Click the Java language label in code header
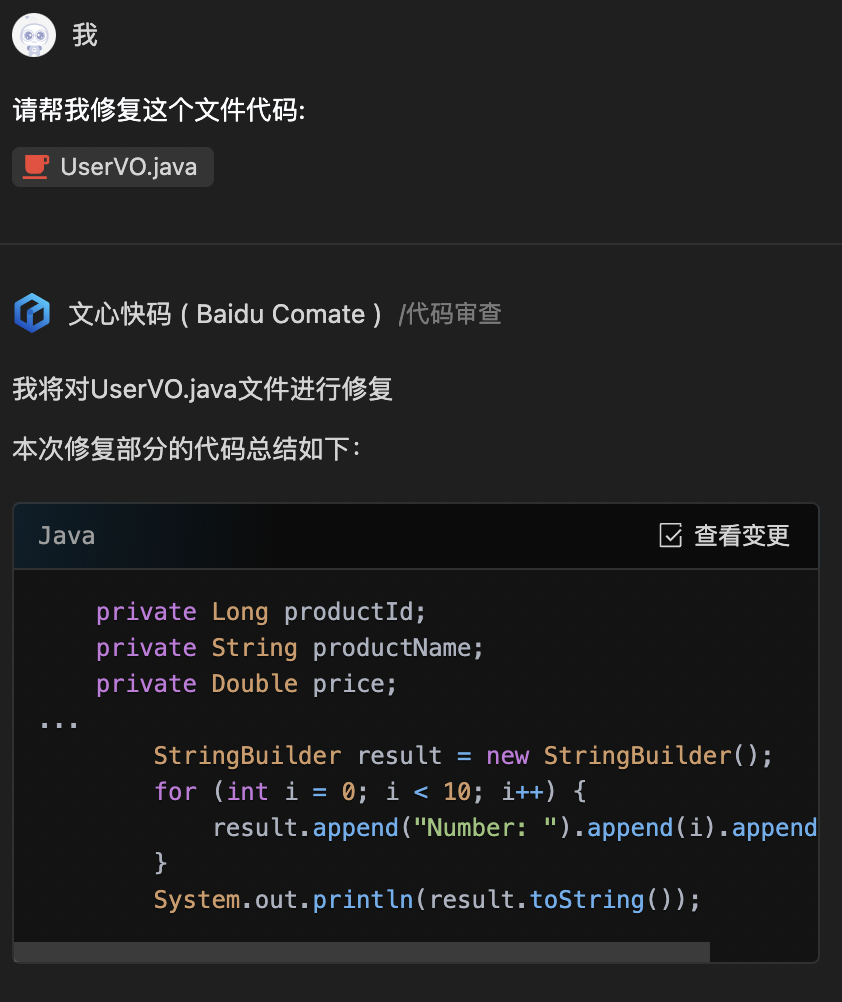Screen dimensions: 842x1002 [x=66, y=536]
